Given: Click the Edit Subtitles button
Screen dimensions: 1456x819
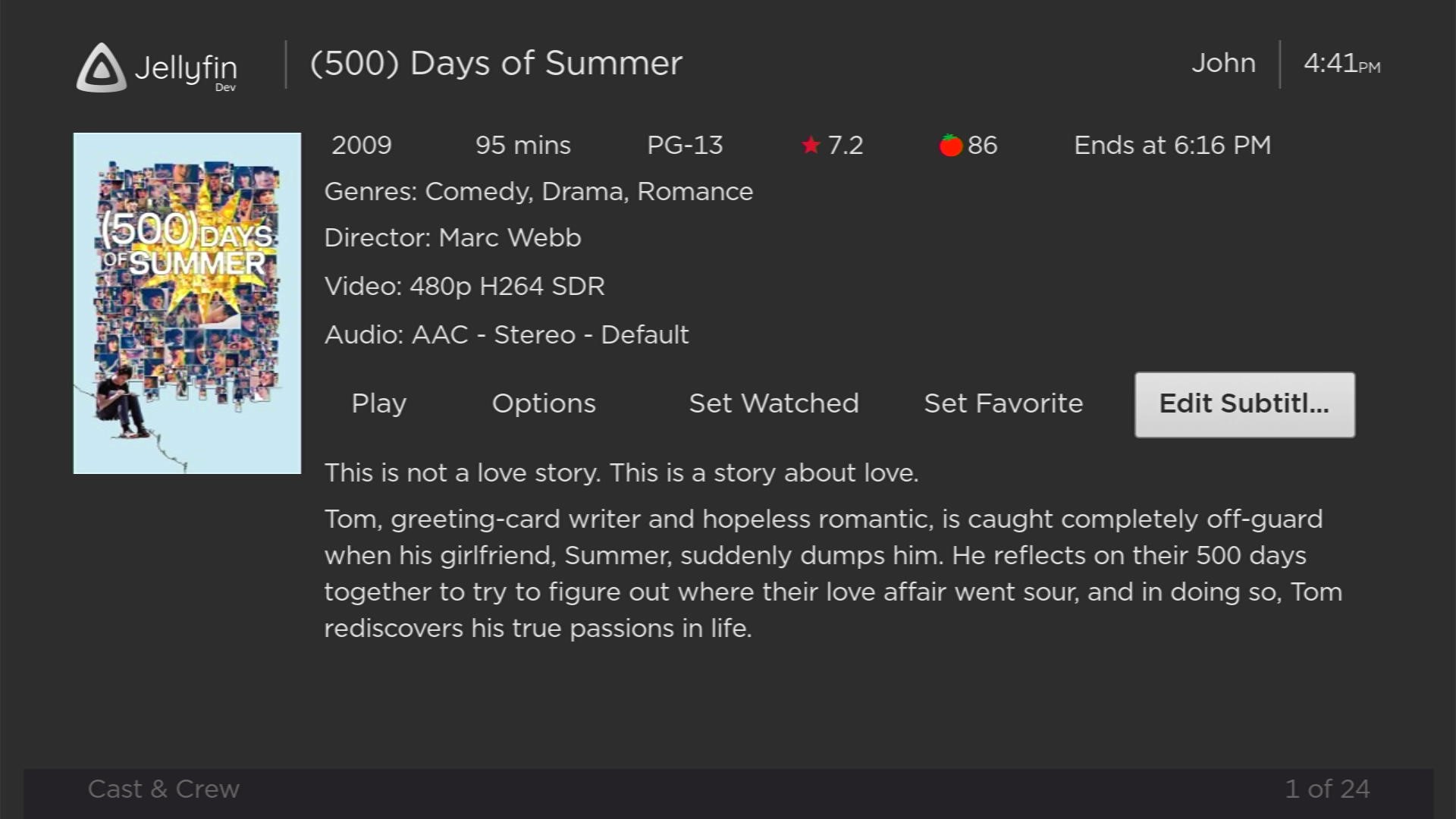Looking at the screenshot, I should (1244, 404).
